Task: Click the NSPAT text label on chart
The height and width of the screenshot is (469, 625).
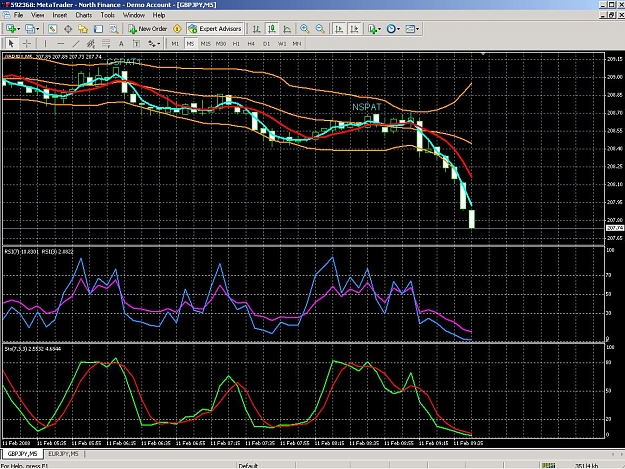Action: click(x=367, y=107)
